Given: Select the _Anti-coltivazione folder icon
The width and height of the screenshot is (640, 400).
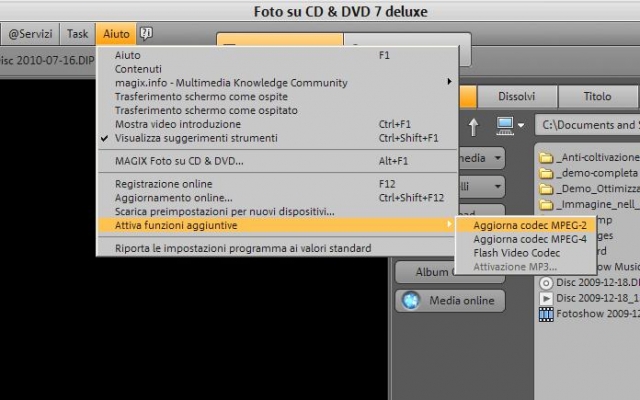Looking at the screenshot, I should click(x=546, y=158).
